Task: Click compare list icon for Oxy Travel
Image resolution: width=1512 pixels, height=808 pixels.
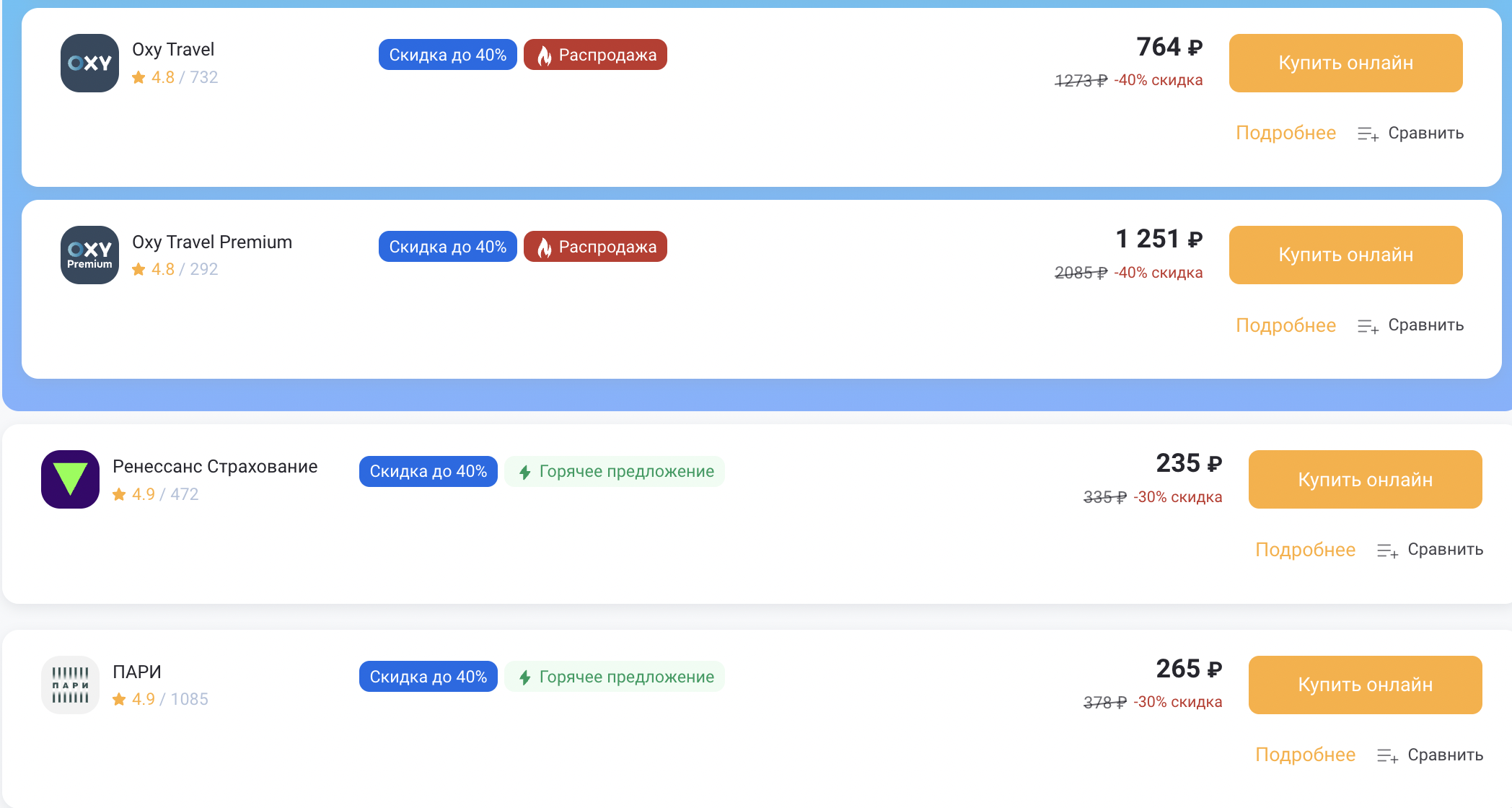Action: tap(1368, 134)
